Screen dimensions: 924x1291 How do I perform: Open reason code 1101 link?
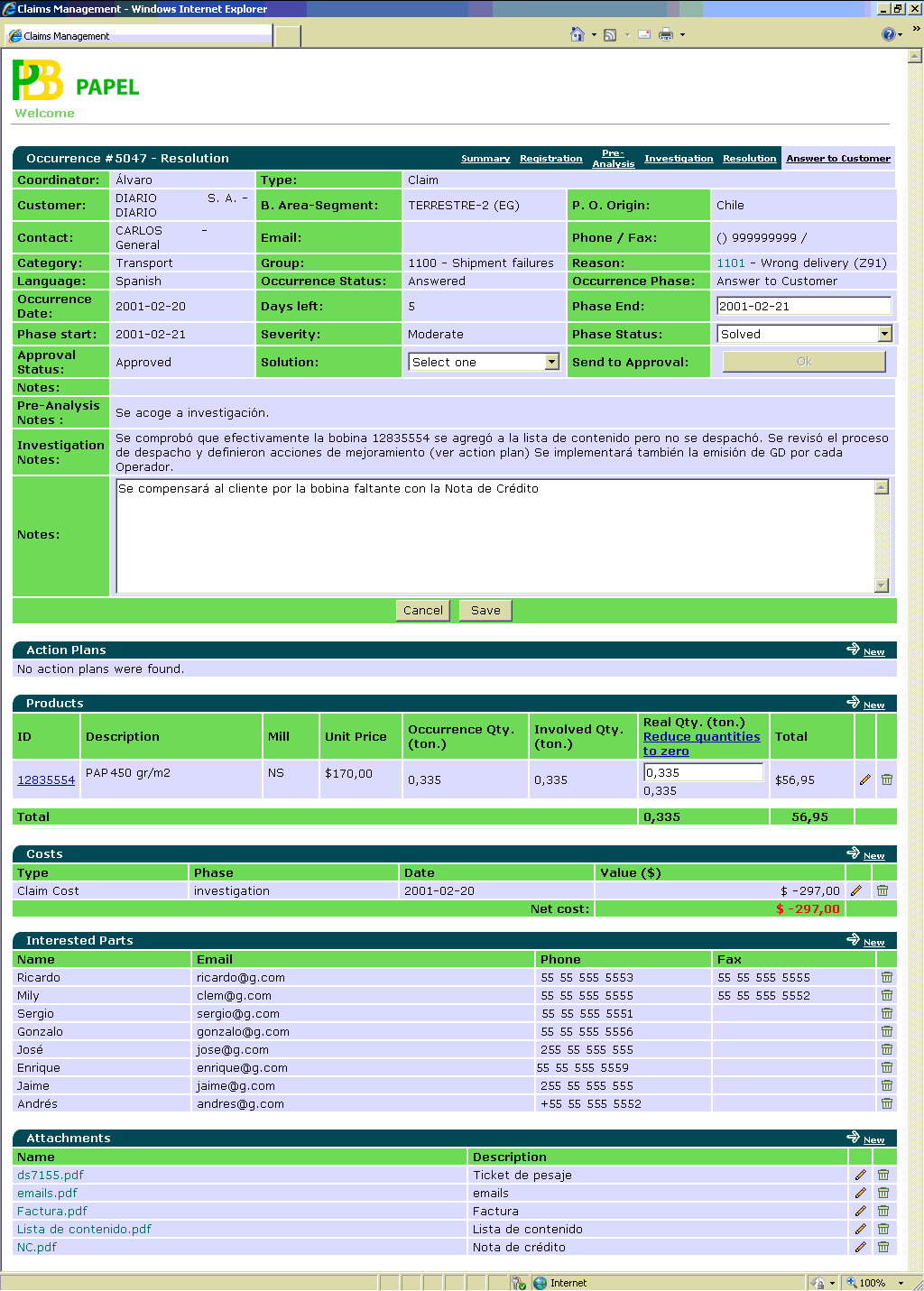pyautogui.click(x=731, y=263)
